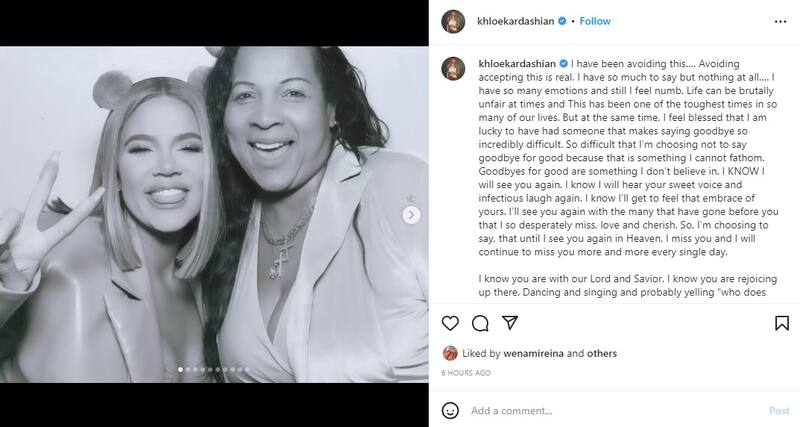Like the post with the heart icon
Screen dimensions: 800x427
(x=451, y=323)
